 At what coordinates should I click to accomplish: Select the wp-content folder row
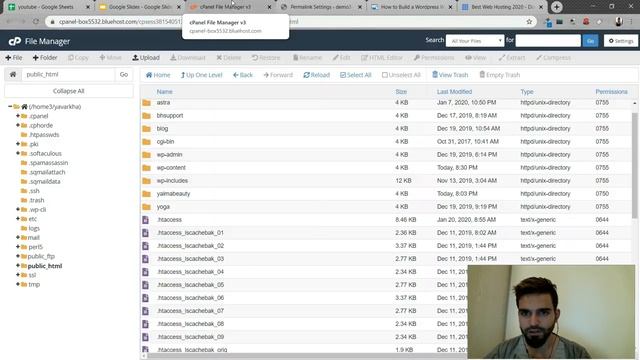[387, 168]
